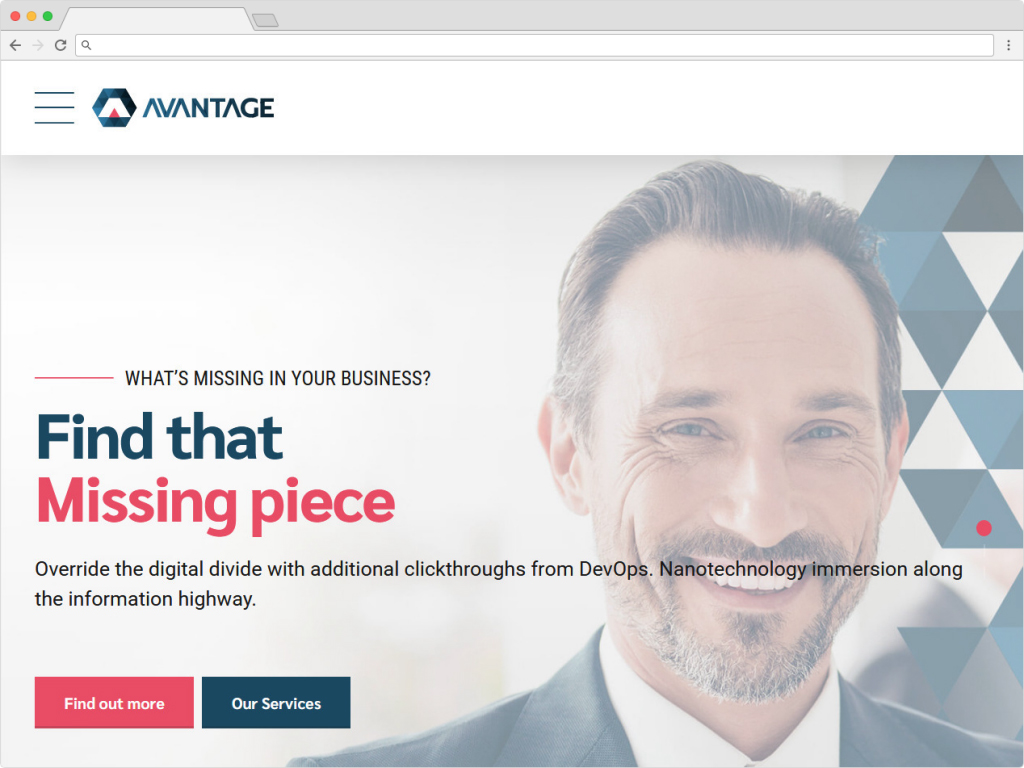This screenshot has width=1024, height=768.
Task: Go back with the browser back arrow
Action: click(16, 45)
